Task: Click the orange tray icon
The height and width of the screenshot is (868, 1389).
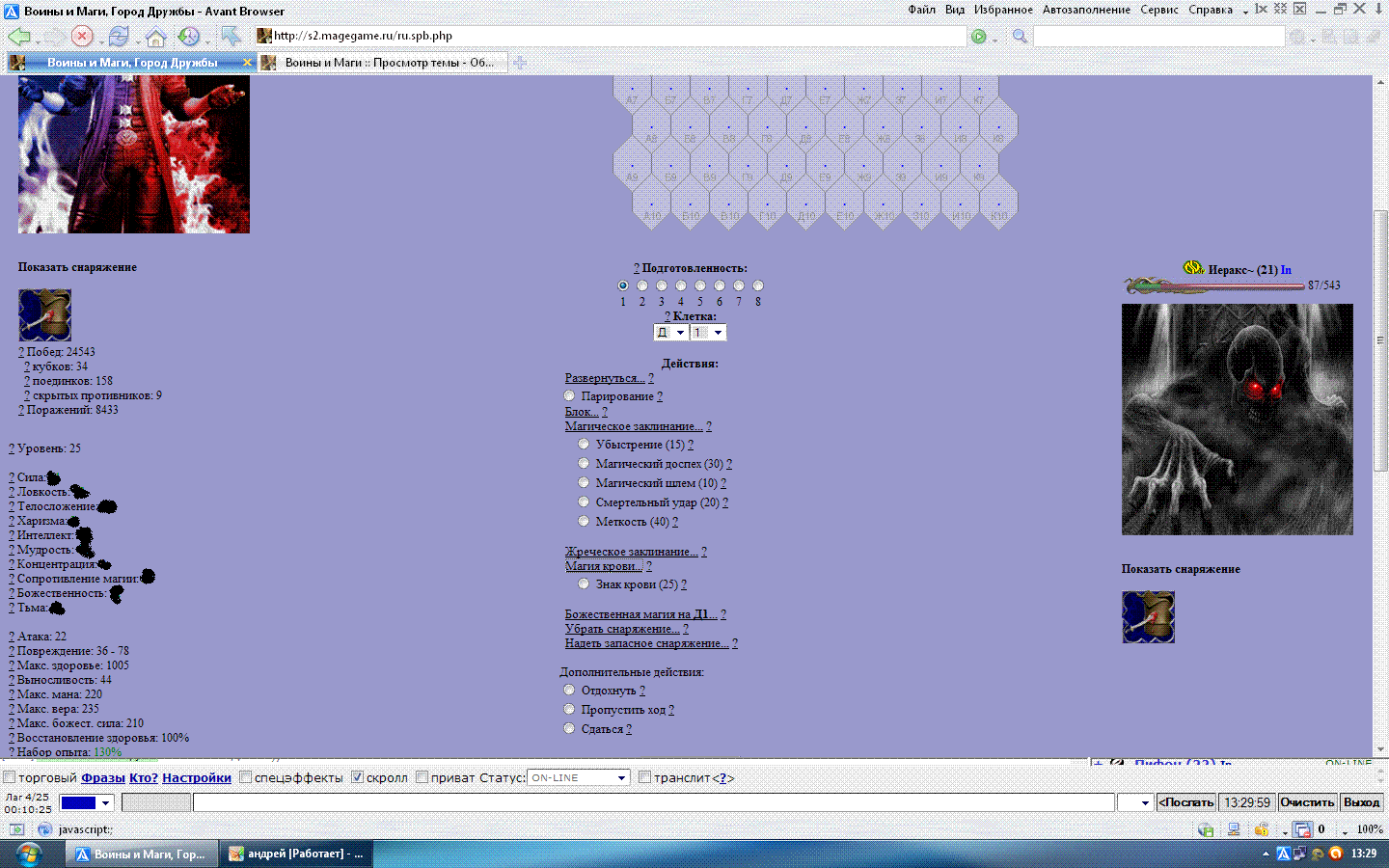Action: tap(1336, 854)
